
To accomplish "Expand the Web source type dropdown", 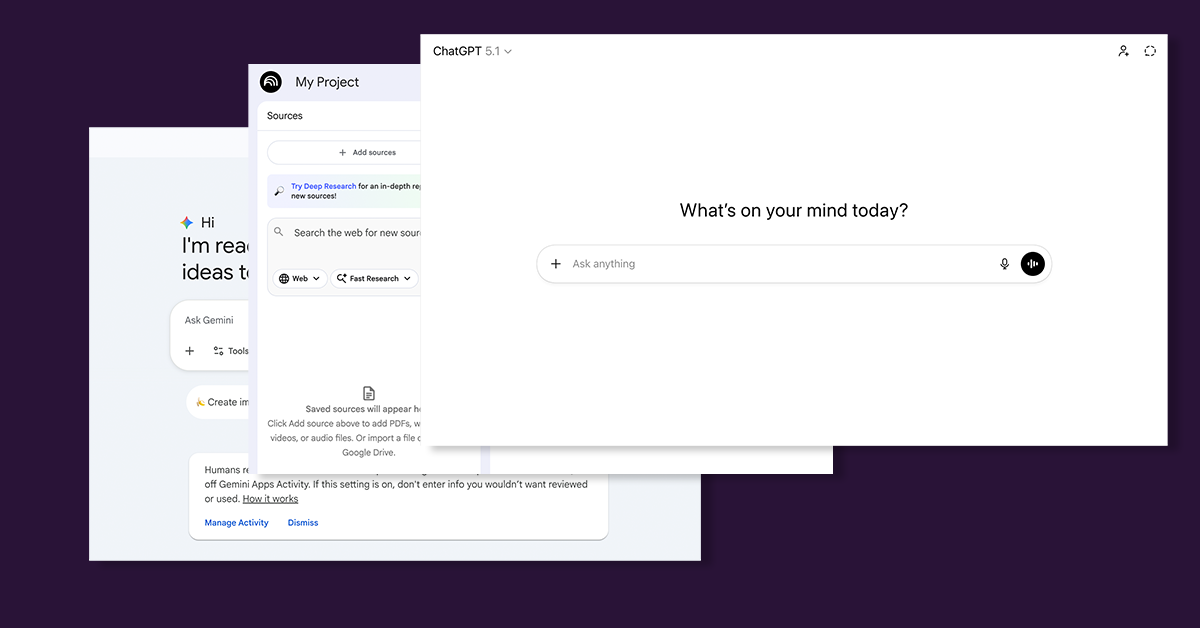I will tap(299, 278).
